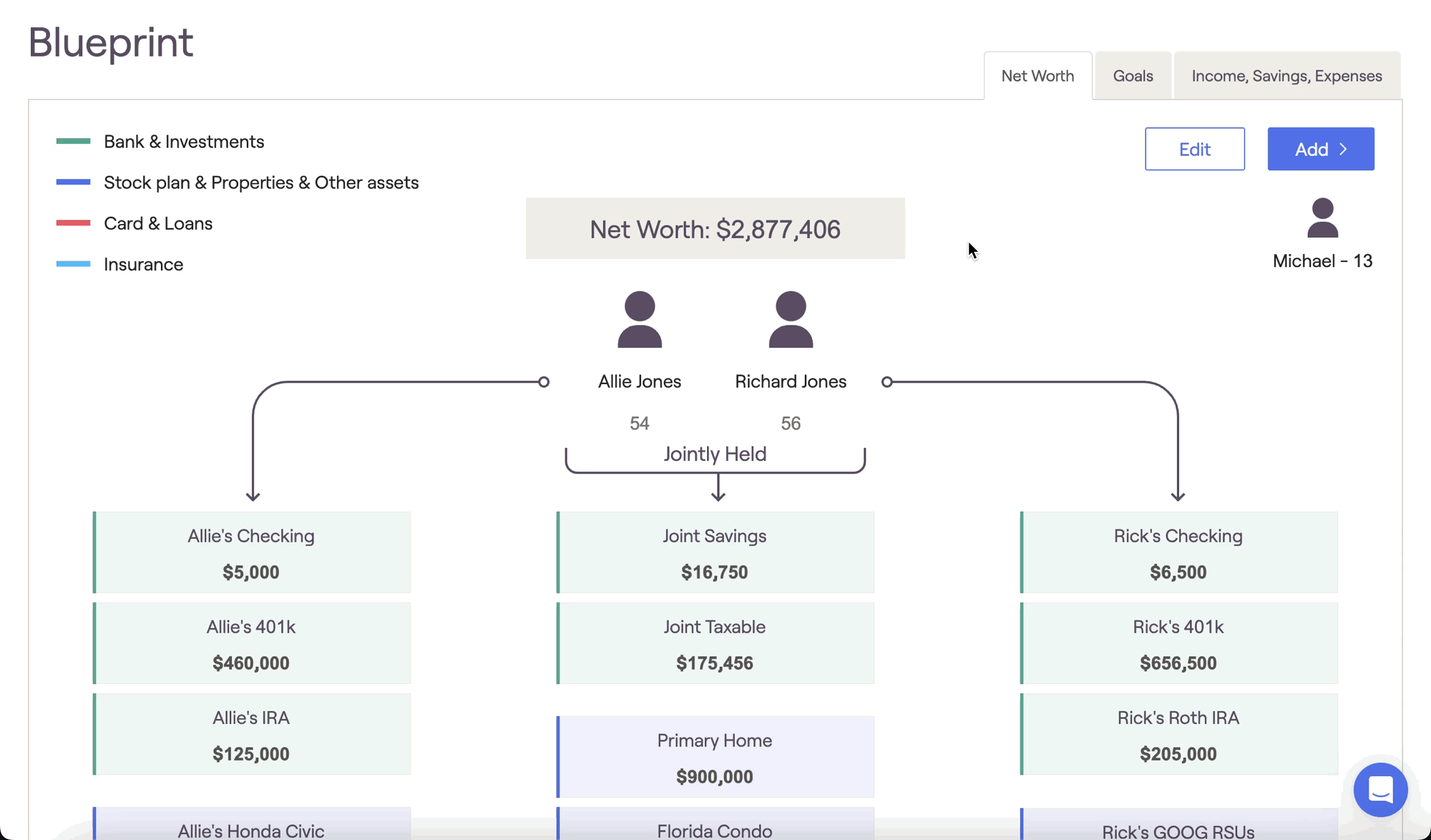Image resolution: width=1431 pixels, height=840 pixels.
Task: Click Richard's age 56
Action: coord(791,424)
